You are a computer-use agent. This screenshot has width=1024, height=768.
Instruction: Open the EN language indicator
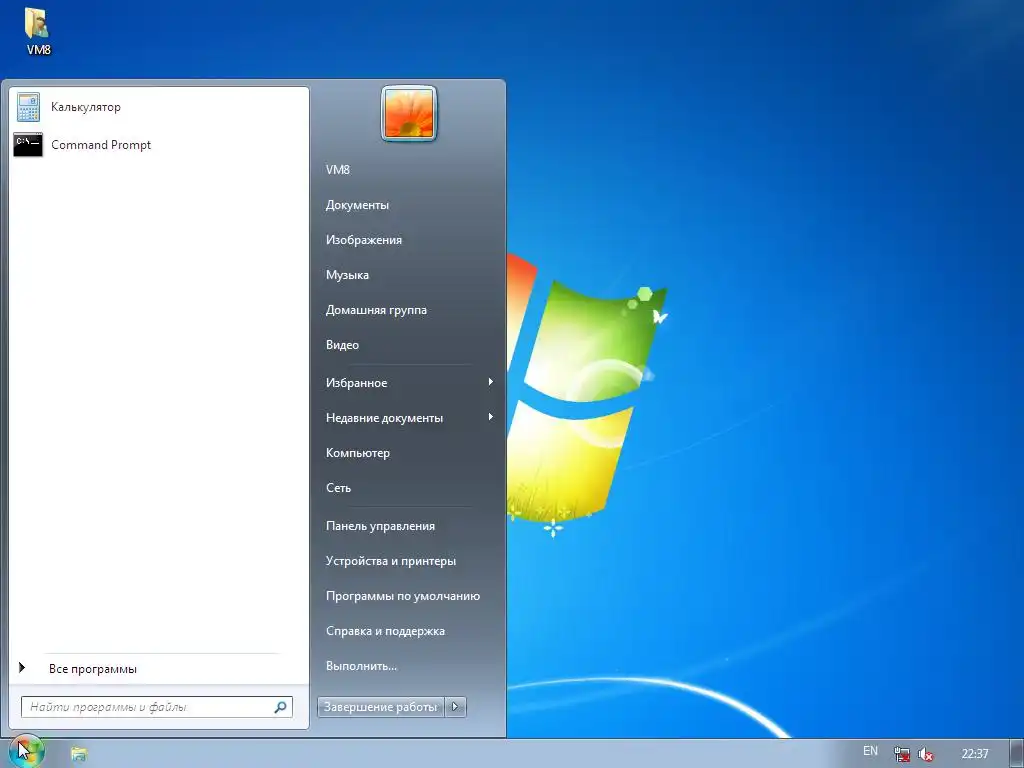click(871, 751)
